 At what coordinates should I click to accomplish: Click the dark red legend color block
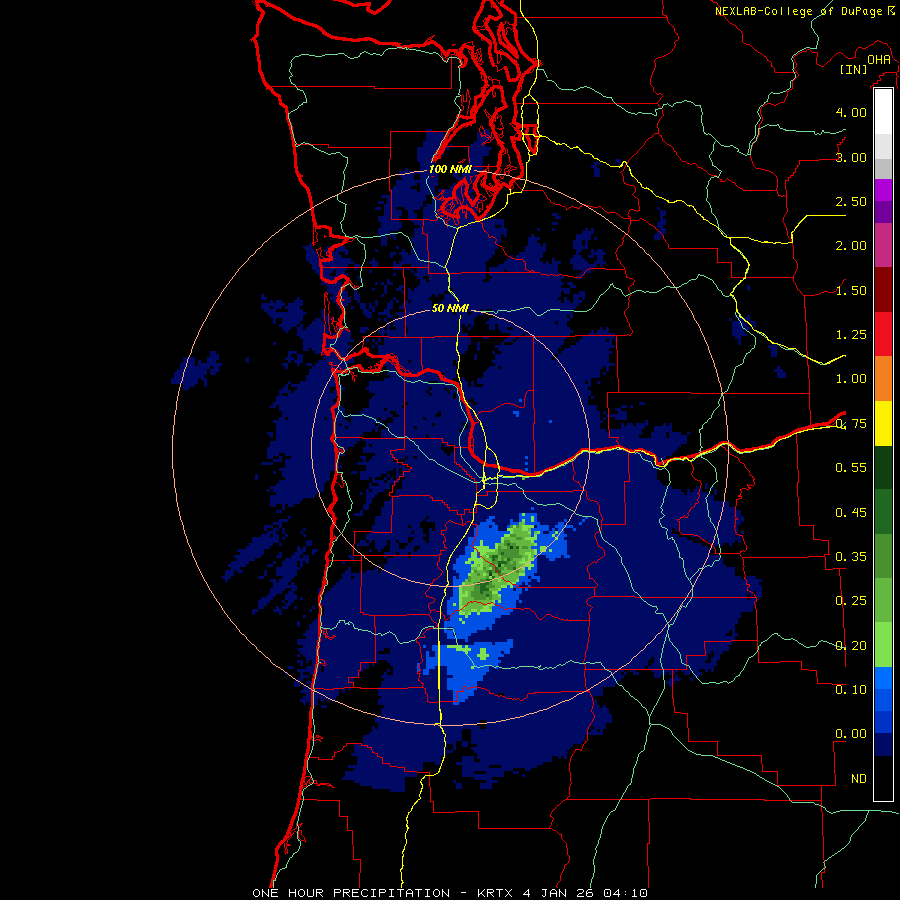point(883,290)
